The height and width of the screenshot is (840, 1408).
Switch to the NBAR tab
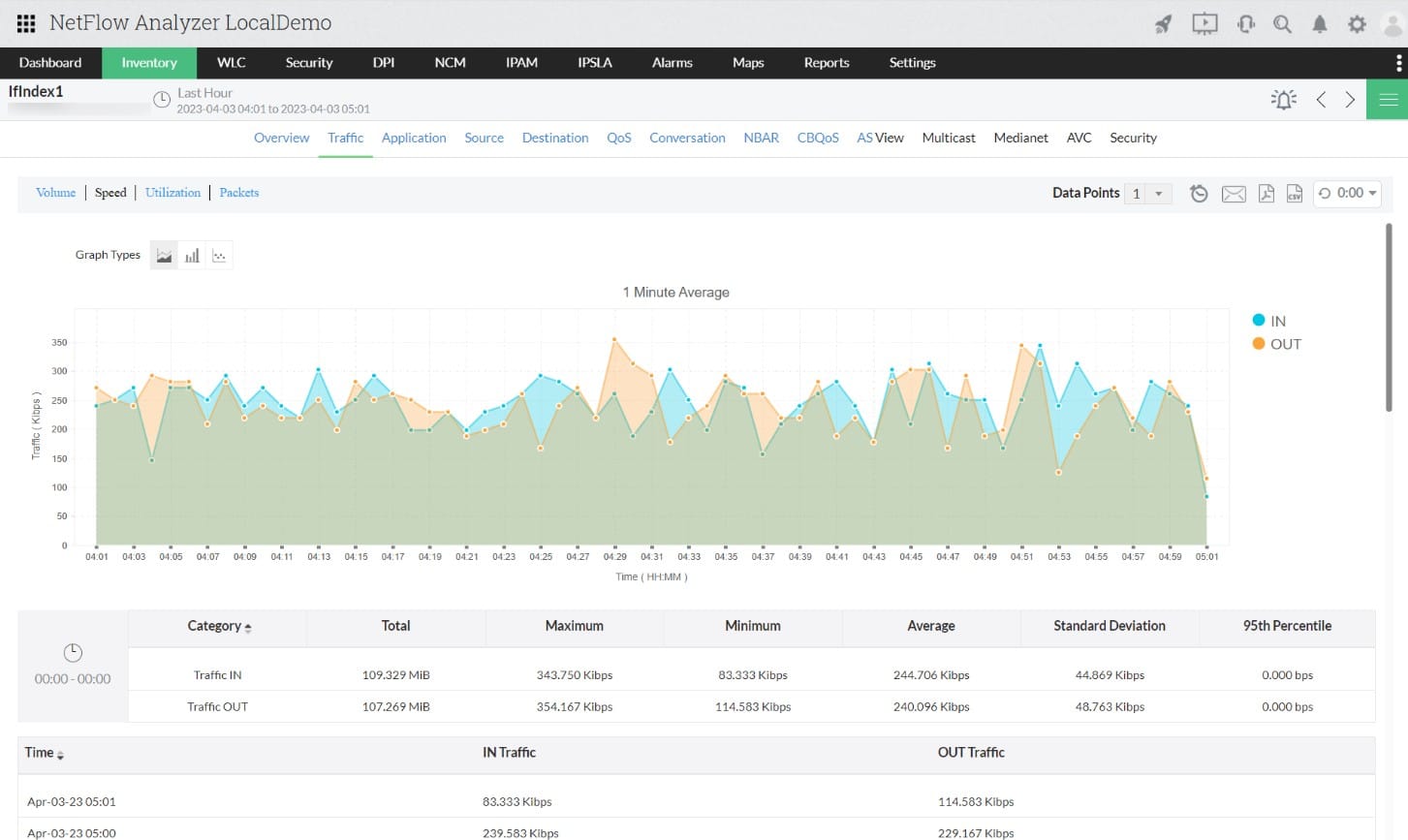tap(762, 139)
